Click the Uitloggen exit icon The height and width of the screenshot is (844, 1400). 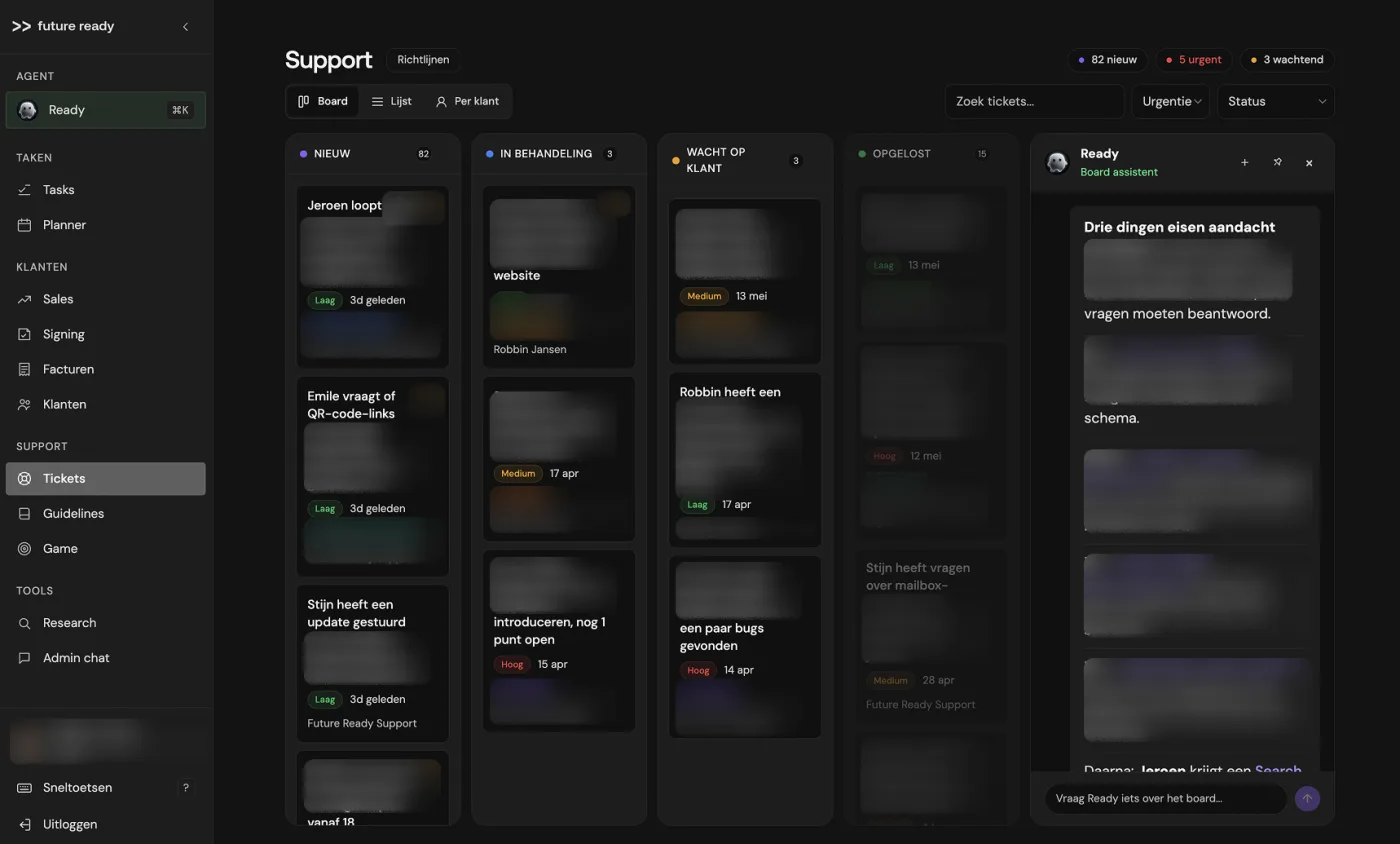click(x=25, y=824)
